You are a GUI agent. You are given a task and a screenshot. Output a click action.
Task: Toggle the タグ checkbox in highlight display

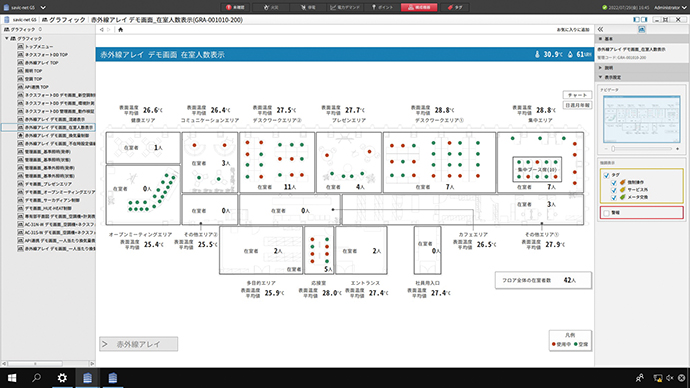(606, 175)
